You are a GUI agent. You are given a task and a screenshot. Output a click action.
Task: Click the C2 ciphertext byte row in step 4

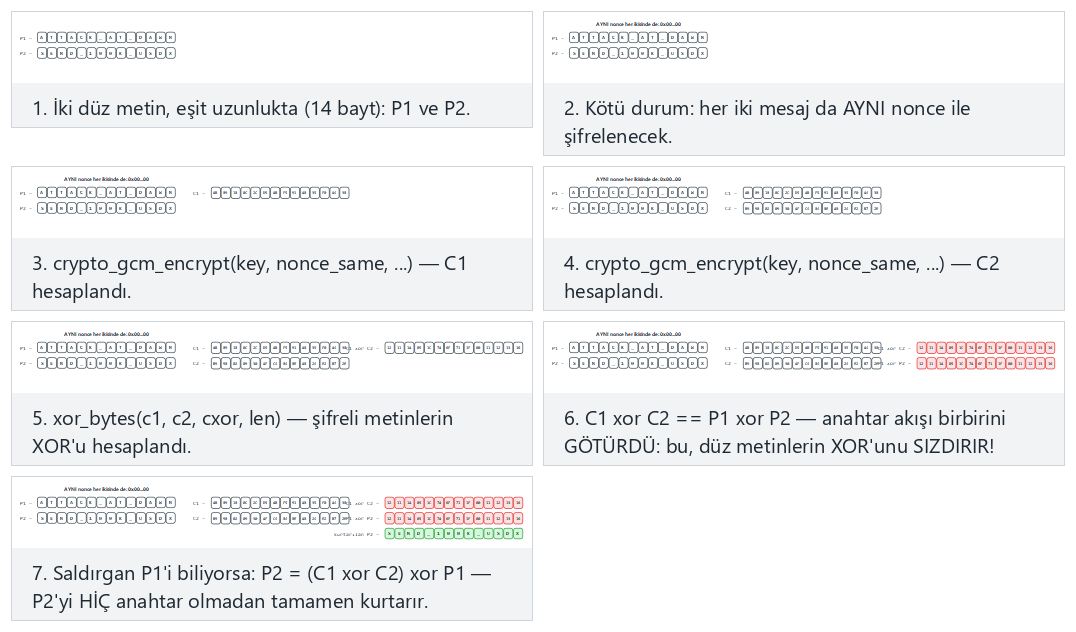pyautogui.click(x=812, y=208)
